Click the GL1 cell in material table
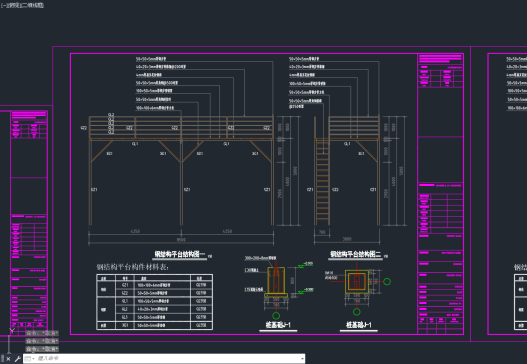This screenshot has width=527, height=364. tap(125, 301)
